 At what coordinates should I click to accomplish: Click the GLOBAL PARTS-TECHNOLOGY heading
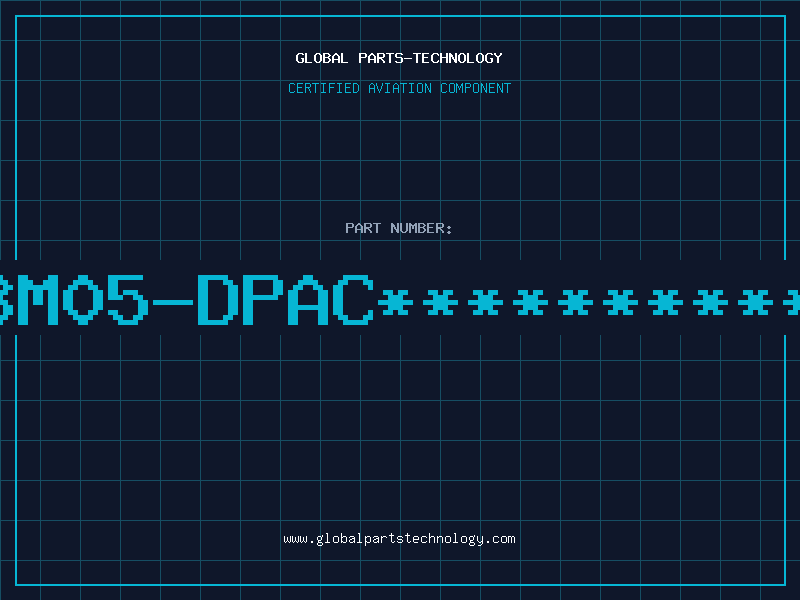point(399,58)
